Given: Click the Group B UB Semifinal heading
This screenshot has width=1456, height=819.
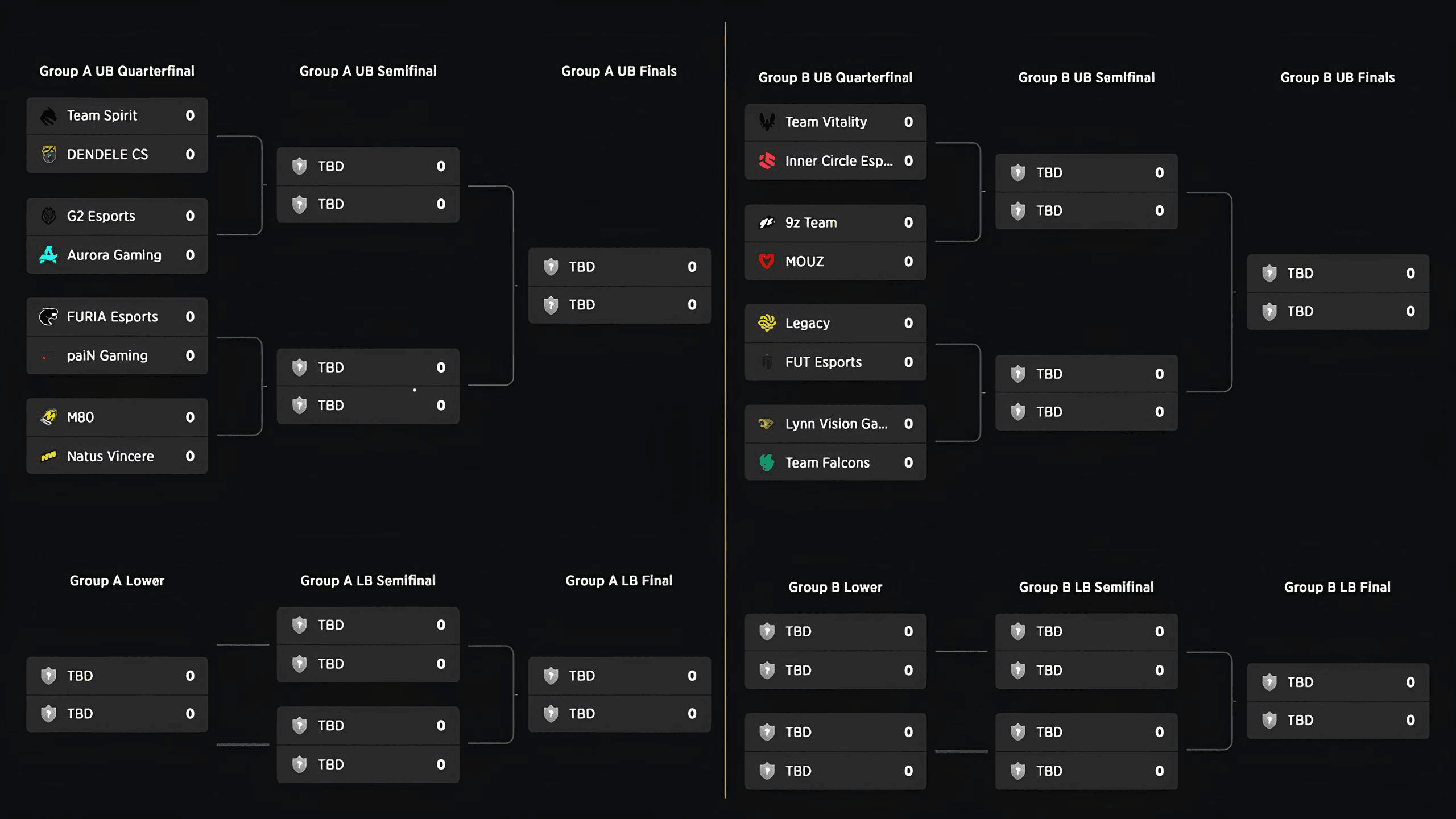Looking at the screenshot, I should 1086,77.
